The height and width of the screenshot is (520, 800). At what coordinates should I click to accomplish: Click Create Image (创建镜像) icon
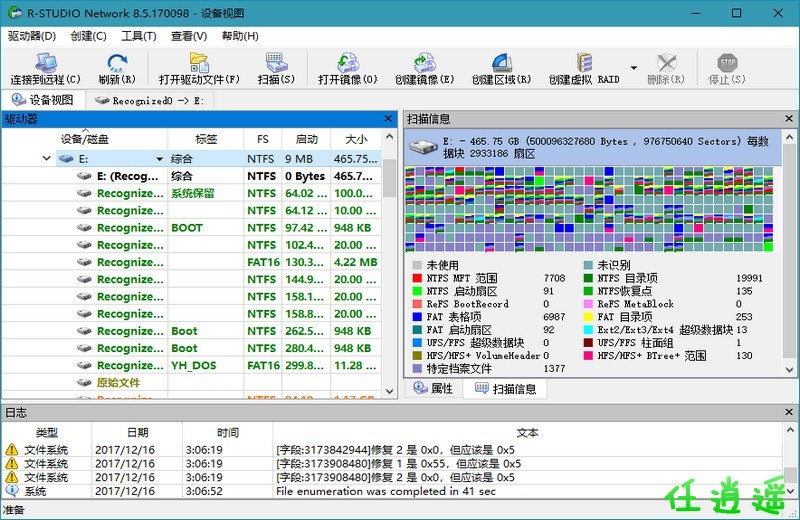[424, 63]
